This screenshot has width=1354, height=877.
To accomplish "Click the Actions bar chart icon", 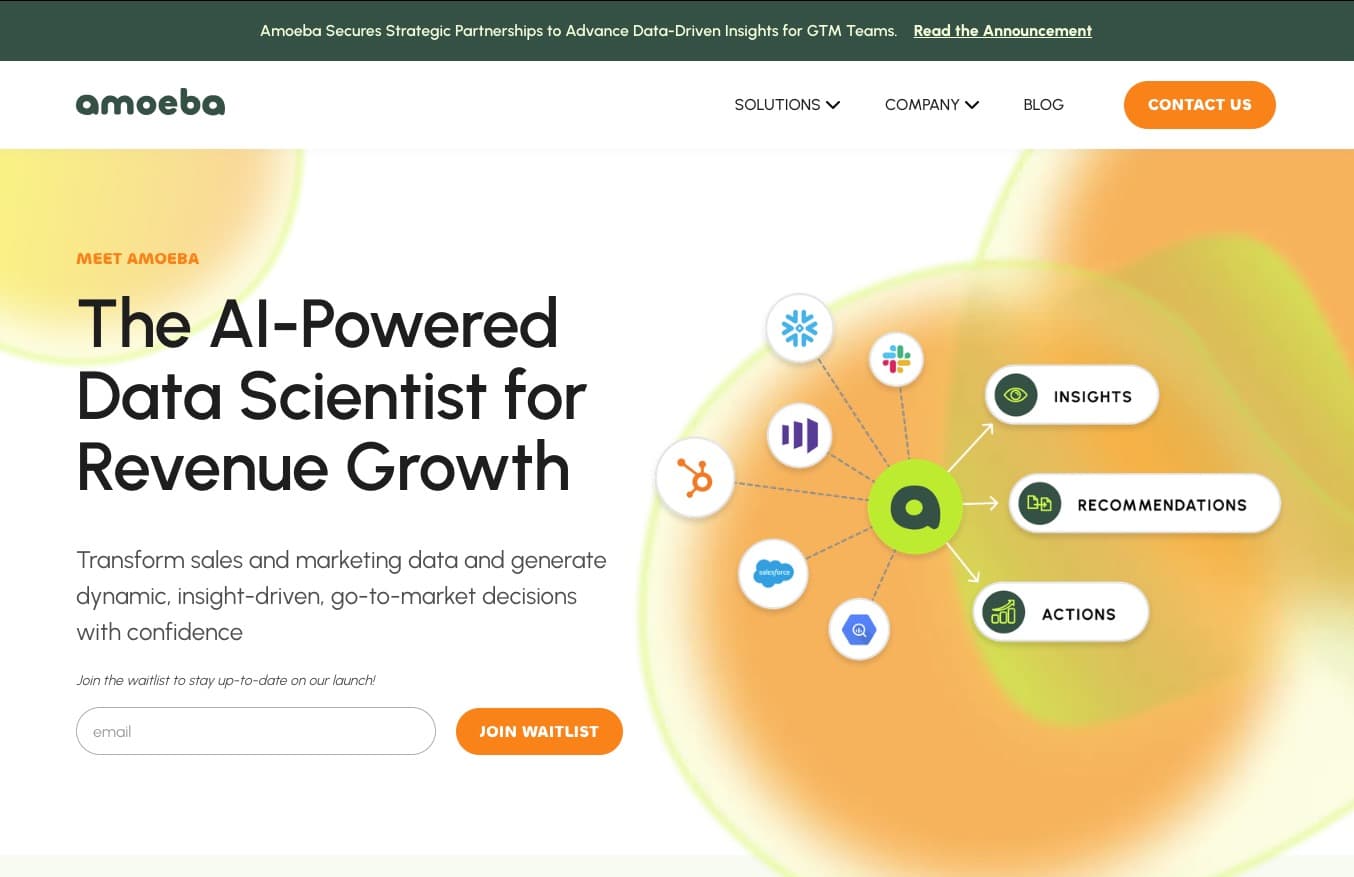I will tap(1003, 613).
